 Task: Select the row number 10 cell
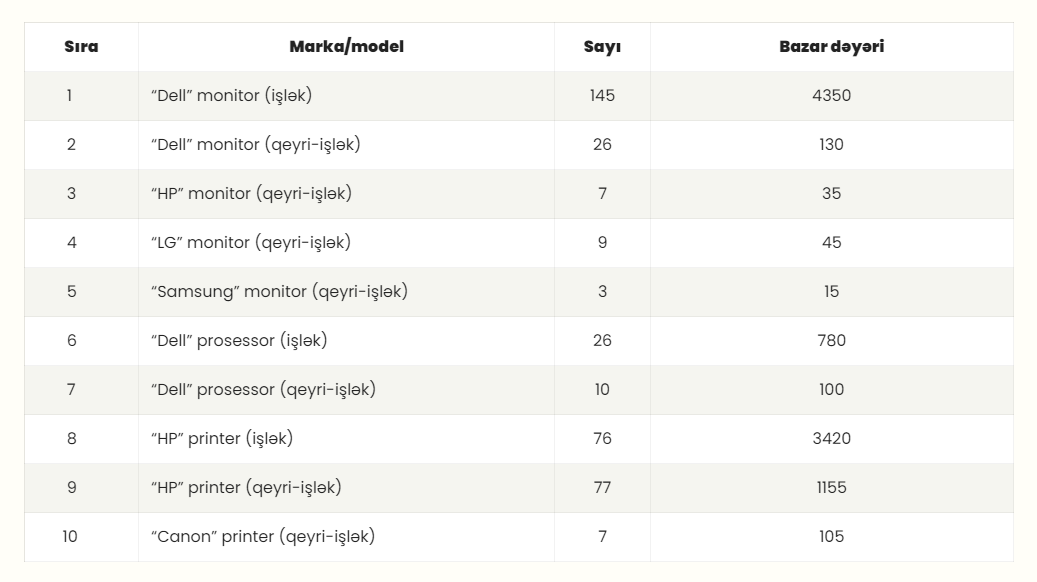[70, 537]
